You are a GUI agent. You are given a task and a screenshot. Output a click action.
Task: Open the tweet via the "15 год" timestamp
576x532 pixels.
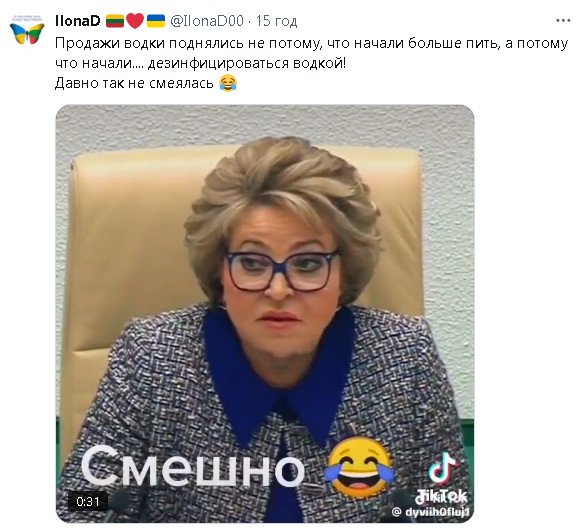(276, 21)
